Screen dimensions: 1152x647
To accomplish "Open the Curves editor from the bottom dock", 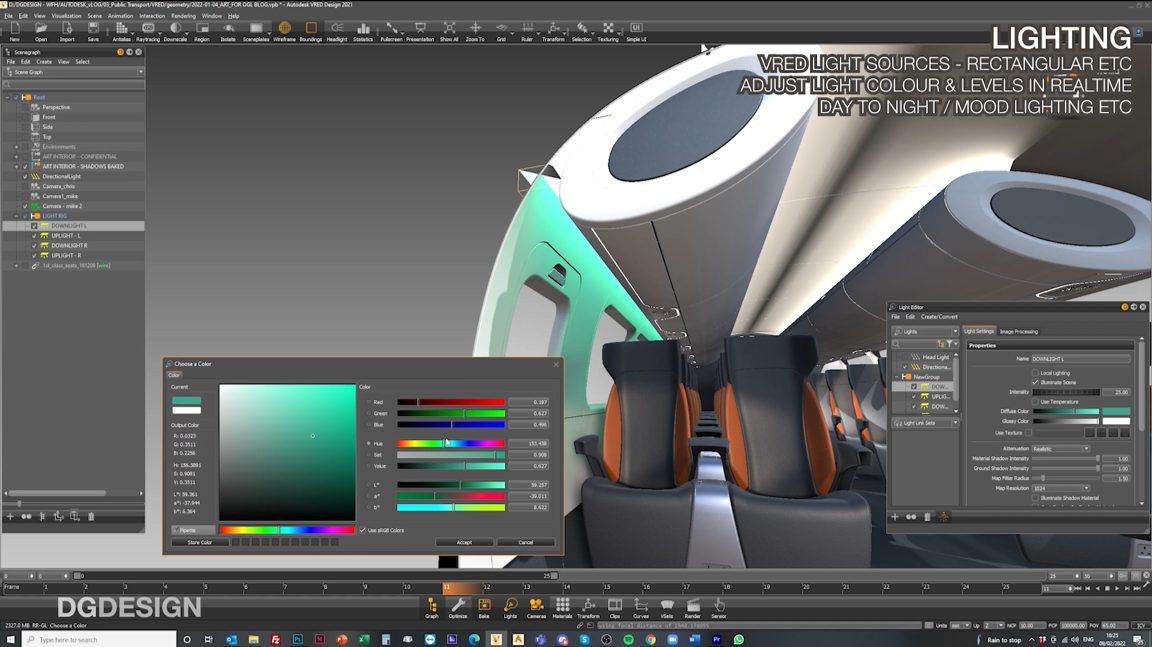I will coord(639,603).
